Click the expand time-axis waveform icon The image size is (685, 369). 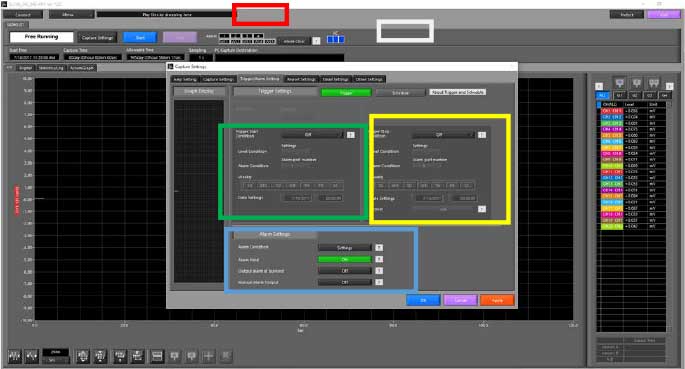[x=14, y=356]
